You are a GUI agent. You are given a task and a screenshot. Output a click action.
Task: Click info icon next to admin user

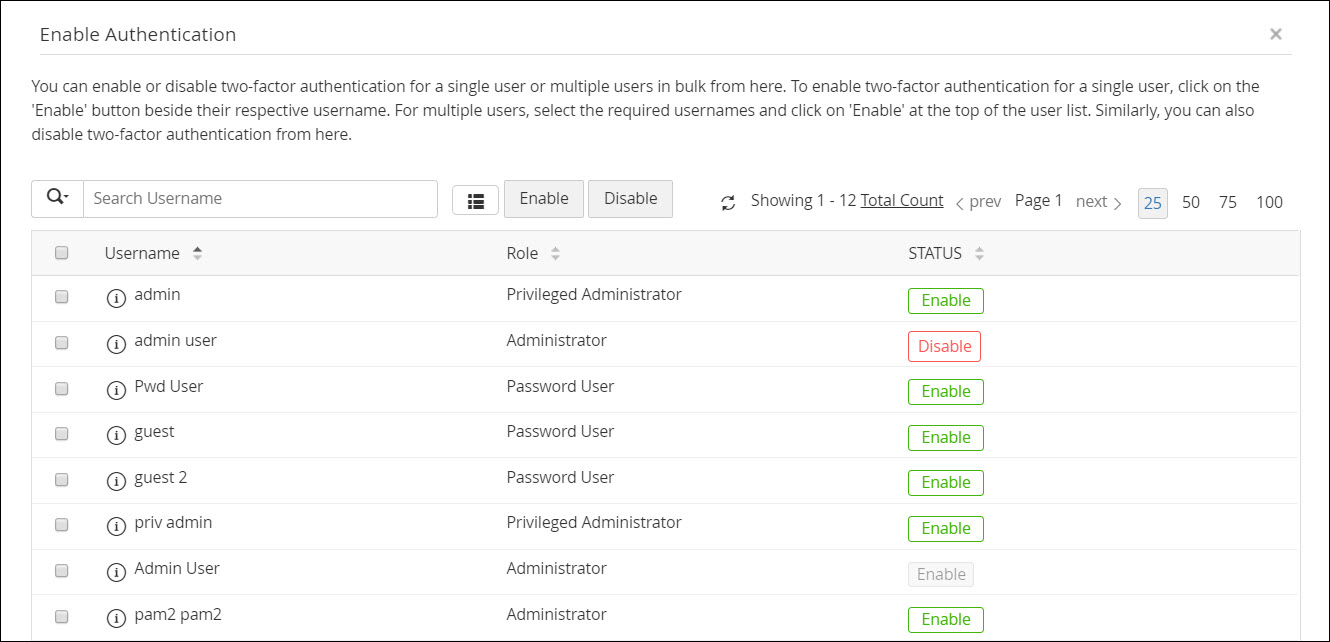tap(116, 343)
